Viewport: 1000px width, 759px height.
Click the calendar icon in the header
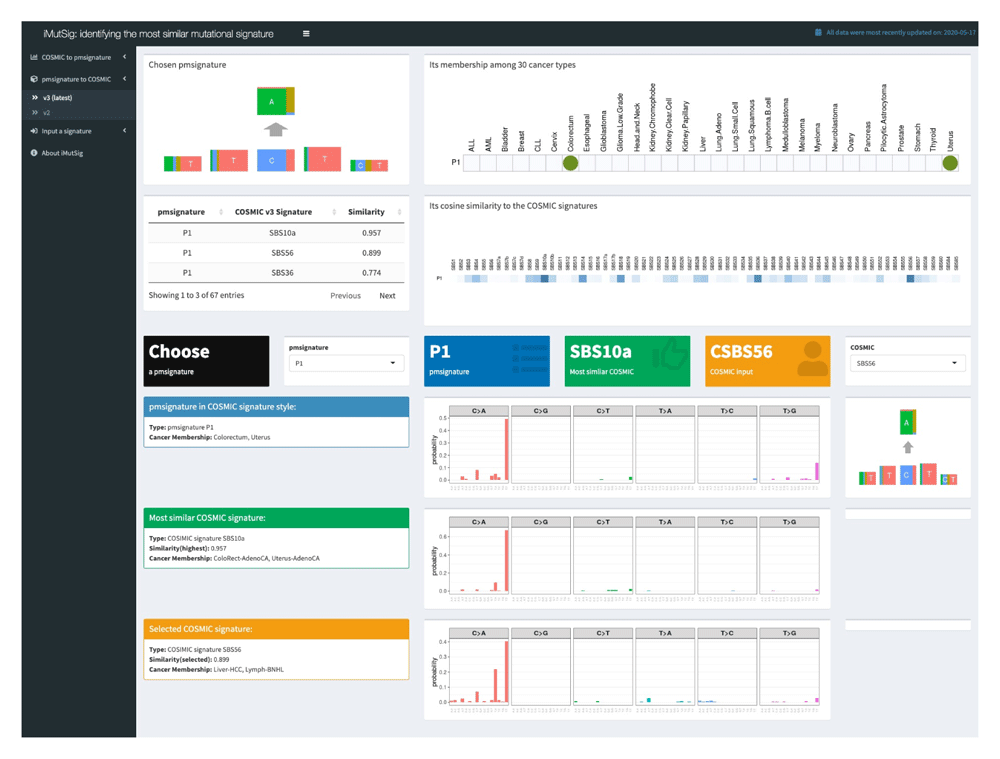point(818,33)
